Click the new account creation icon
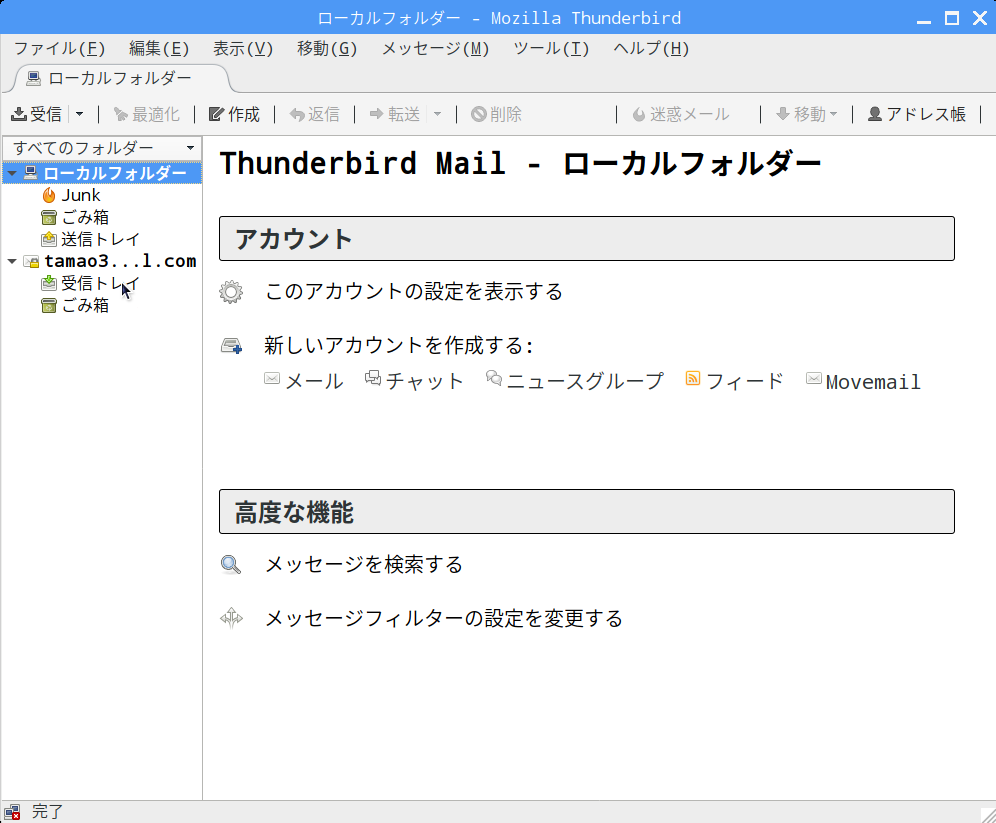 pos(231,346)
